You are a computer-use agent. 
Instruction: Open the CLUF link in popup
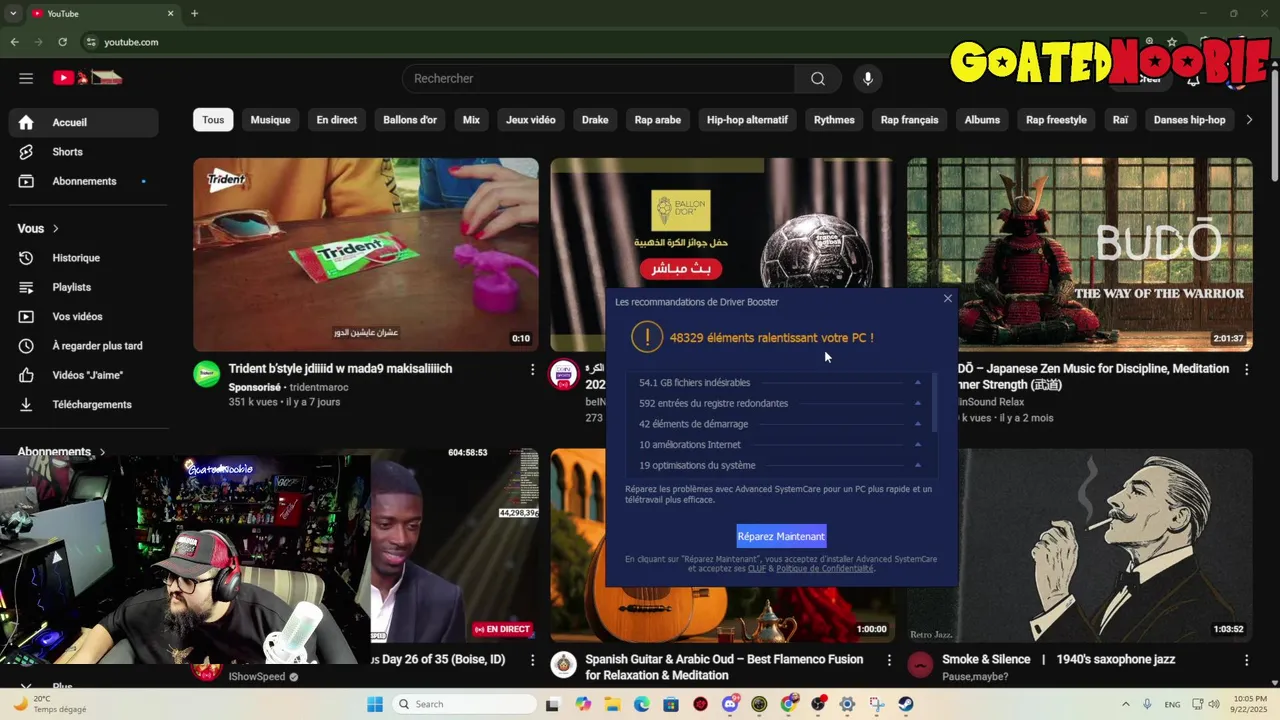[757, 569]
